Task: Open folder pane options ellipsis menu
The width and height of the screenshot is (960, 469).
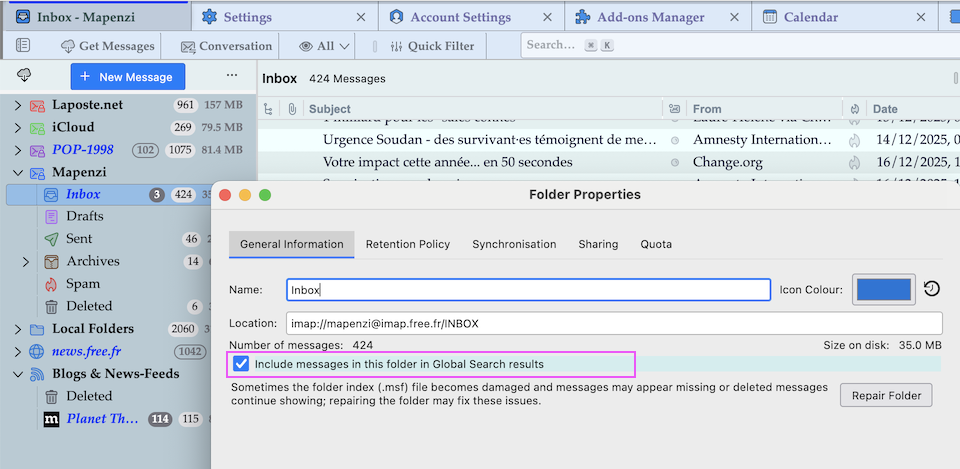Action: tap(232, 76)
